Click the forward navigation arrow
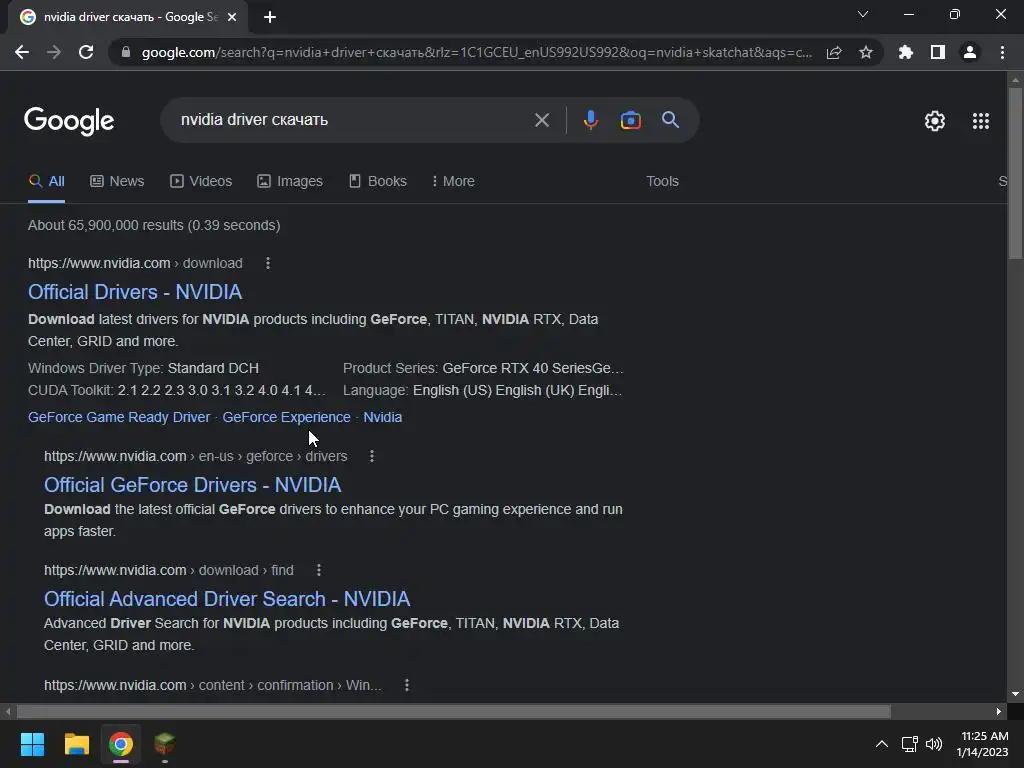This screenshot has height=768, width=1024. (54, 52)
